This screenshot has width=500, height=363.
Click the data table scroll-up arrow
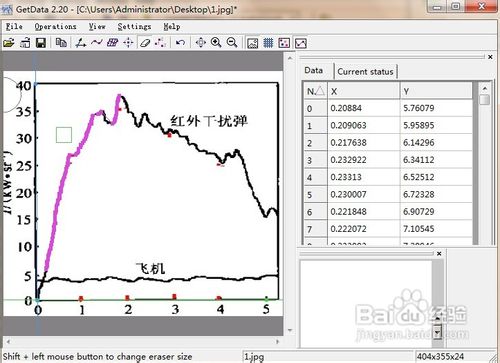(485, 89)
